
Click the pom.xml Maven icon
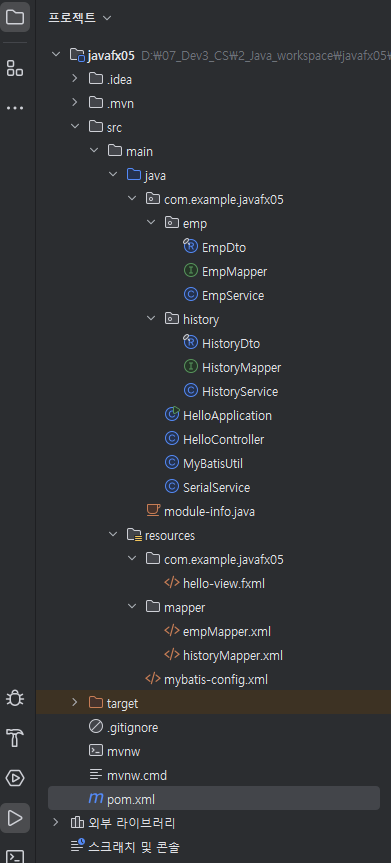tap(96, 798)
